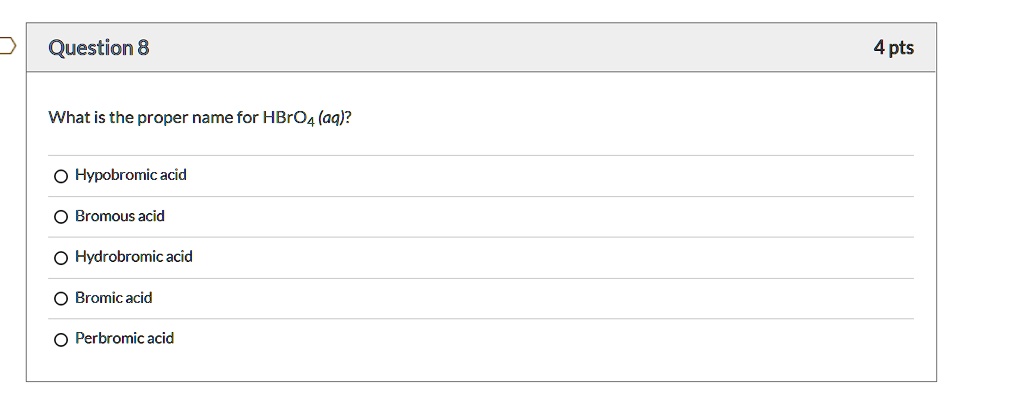The height and width of the screenshot is (401, 1024).
Task: Click the 'Question 8' header title
Action: pyautogui.click(x=99, y=48)
